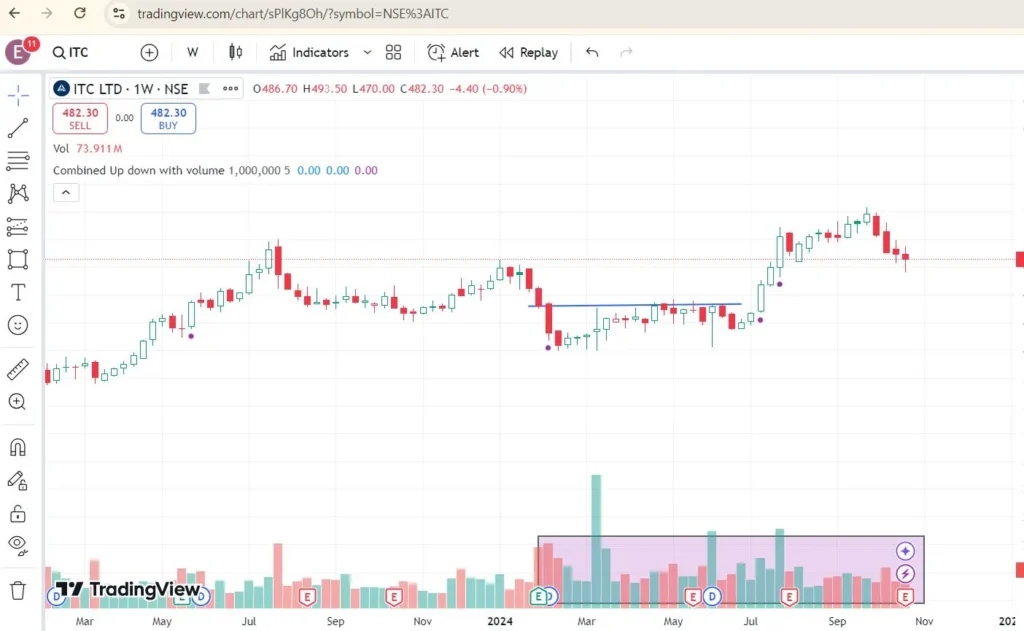Hide all drawings with eye icon
The height and width of the screenshot is (631, 1024).
(18, 544)
